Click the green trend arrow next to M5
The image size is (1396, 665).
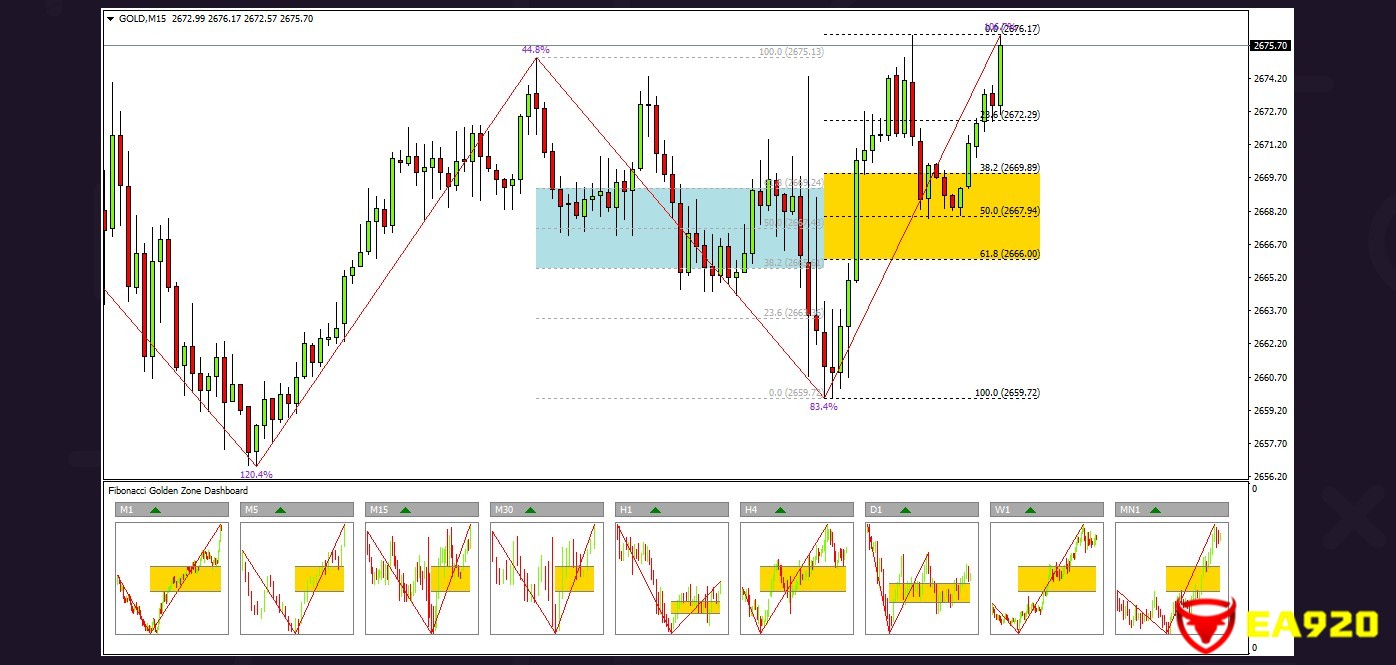pos(280,510)
